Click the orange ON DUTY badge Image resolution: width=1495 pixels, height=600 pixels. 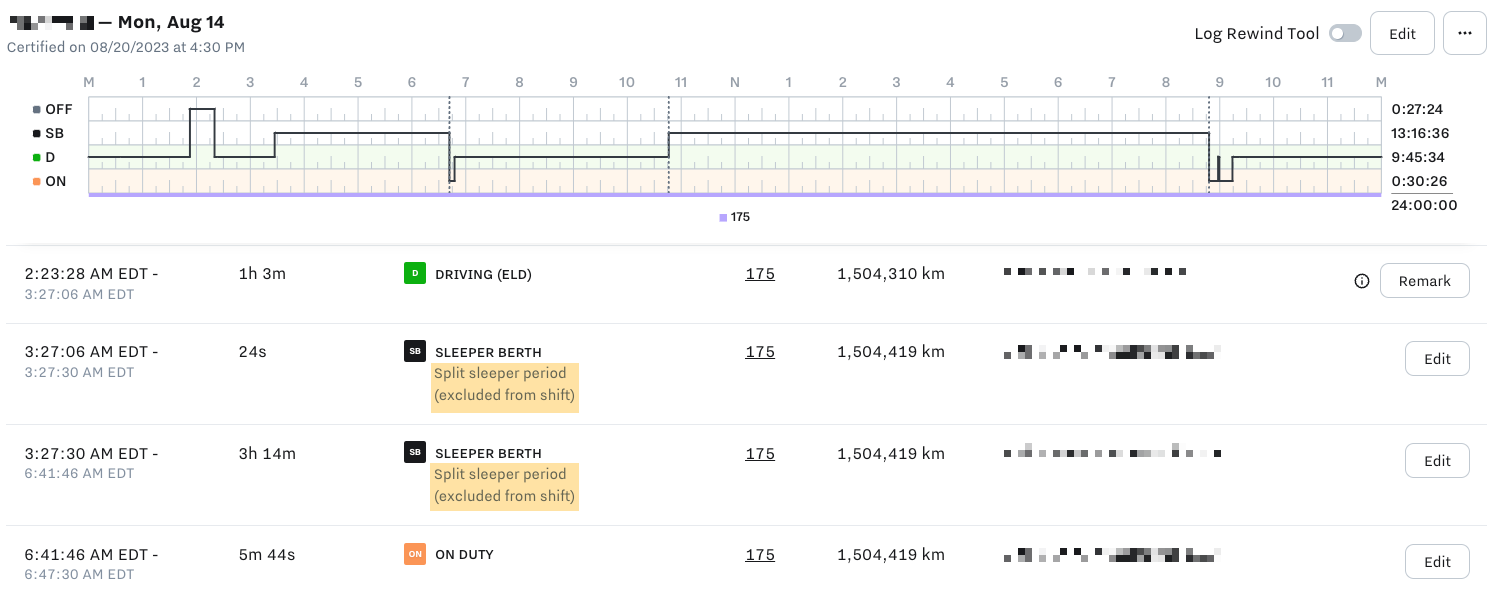click(415, 554)
